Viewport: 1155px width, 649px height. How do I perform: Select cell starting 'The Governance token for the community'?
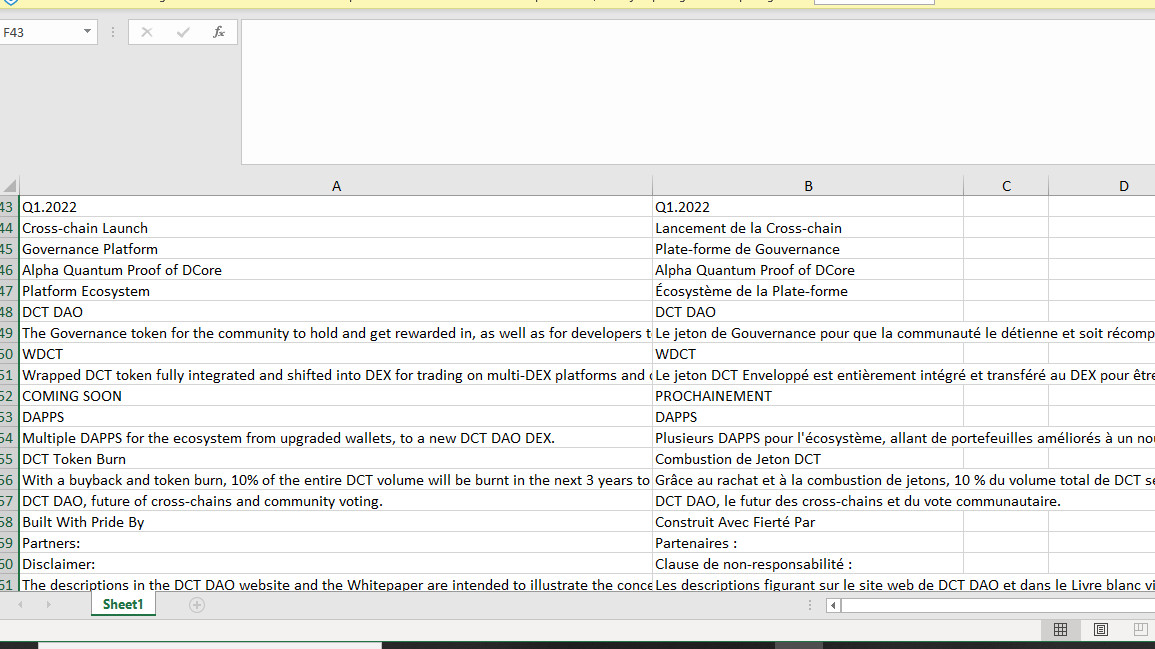336,333
